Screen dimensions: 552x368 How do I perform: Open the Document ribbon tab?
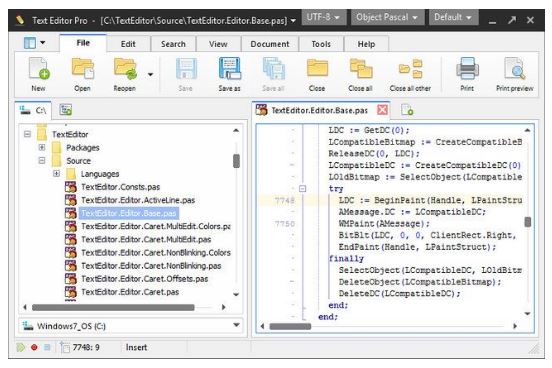pos(270,44)
